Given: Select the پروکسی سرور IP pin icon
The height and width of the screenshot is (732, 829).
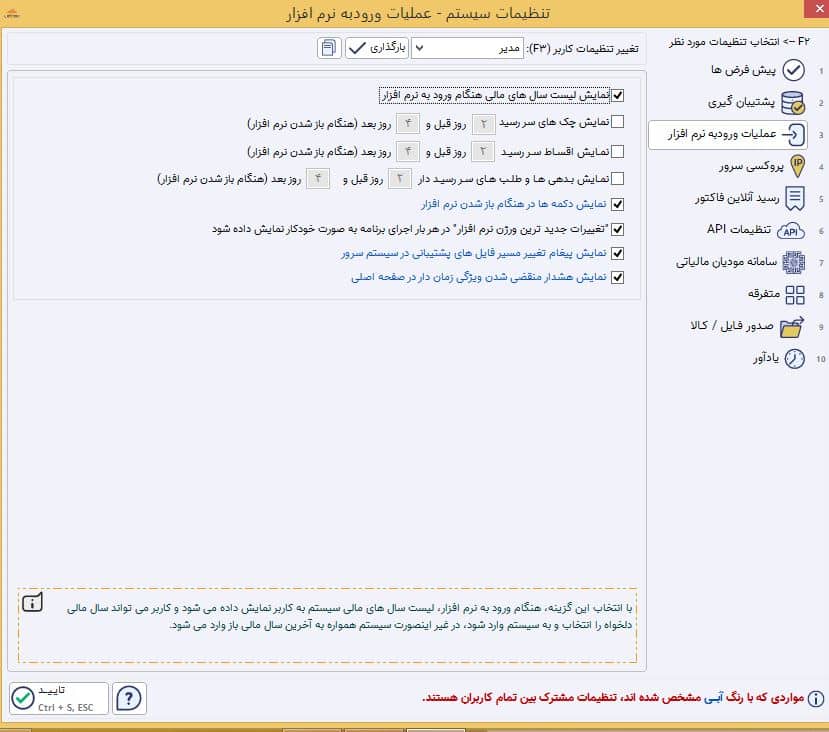Looking at the screenshot, I should (797, 166).
